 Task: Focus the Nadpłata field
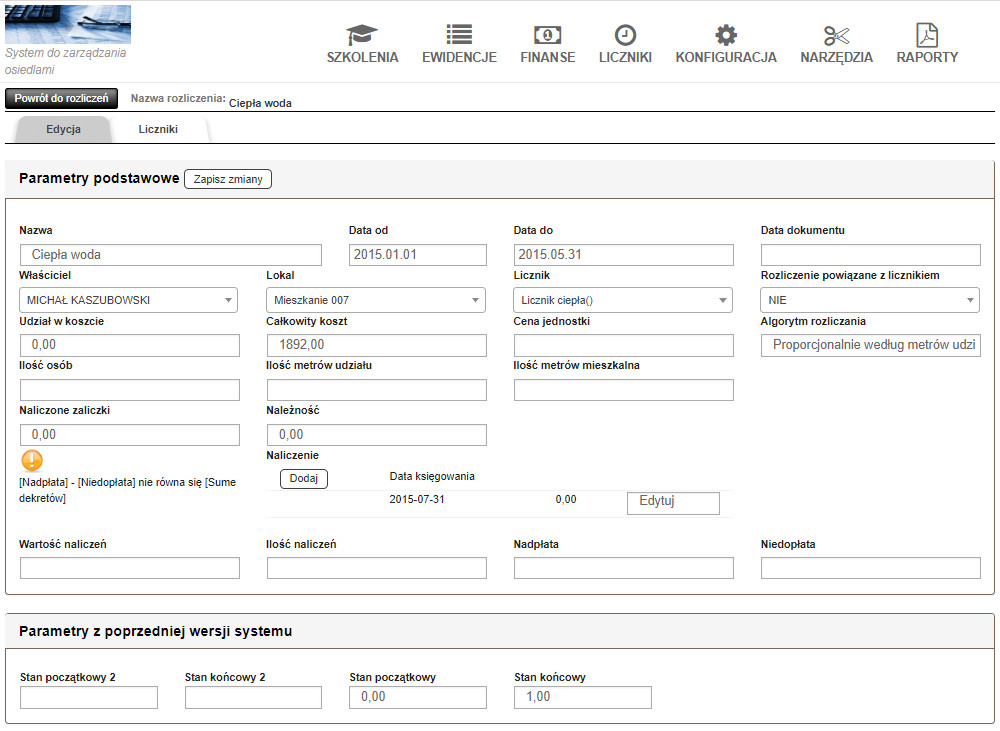tap(624, 568)
